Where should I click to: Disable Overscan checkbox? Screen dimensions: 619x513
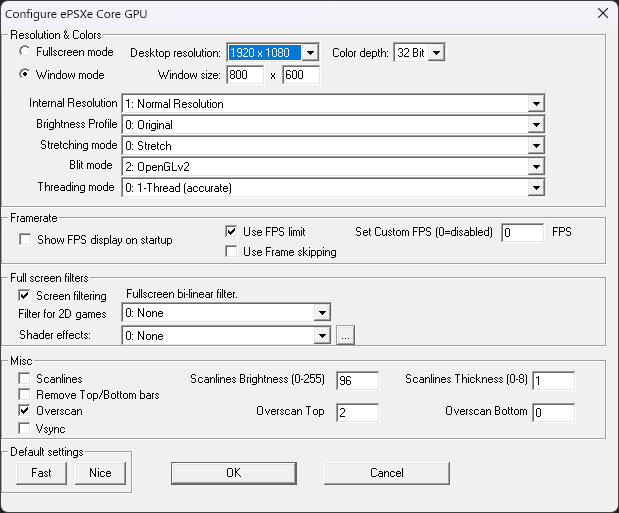tap(24, 411)
